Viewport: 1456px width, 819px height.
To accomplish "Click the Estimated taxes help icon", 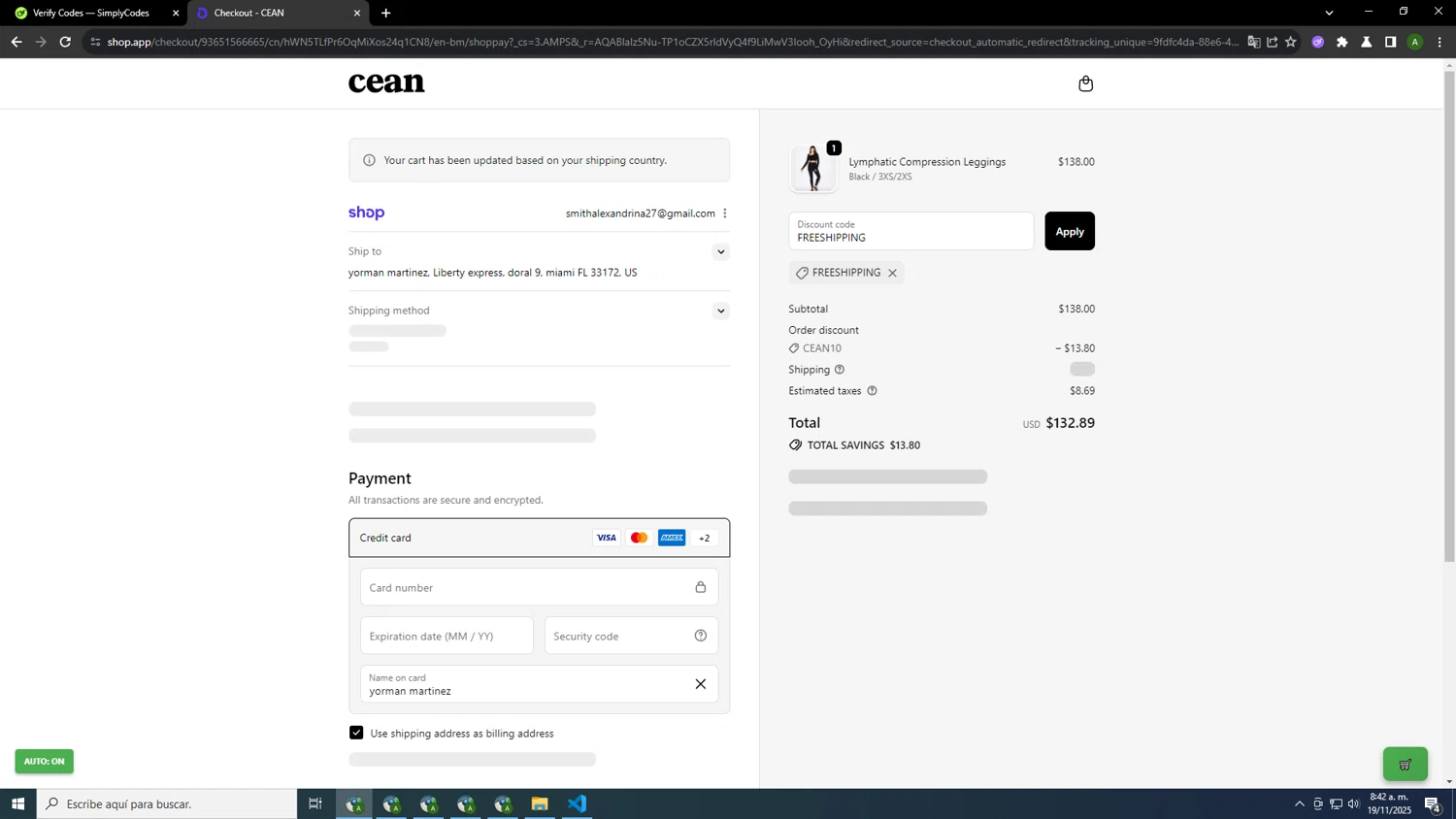I will click(x=872, y=391).
